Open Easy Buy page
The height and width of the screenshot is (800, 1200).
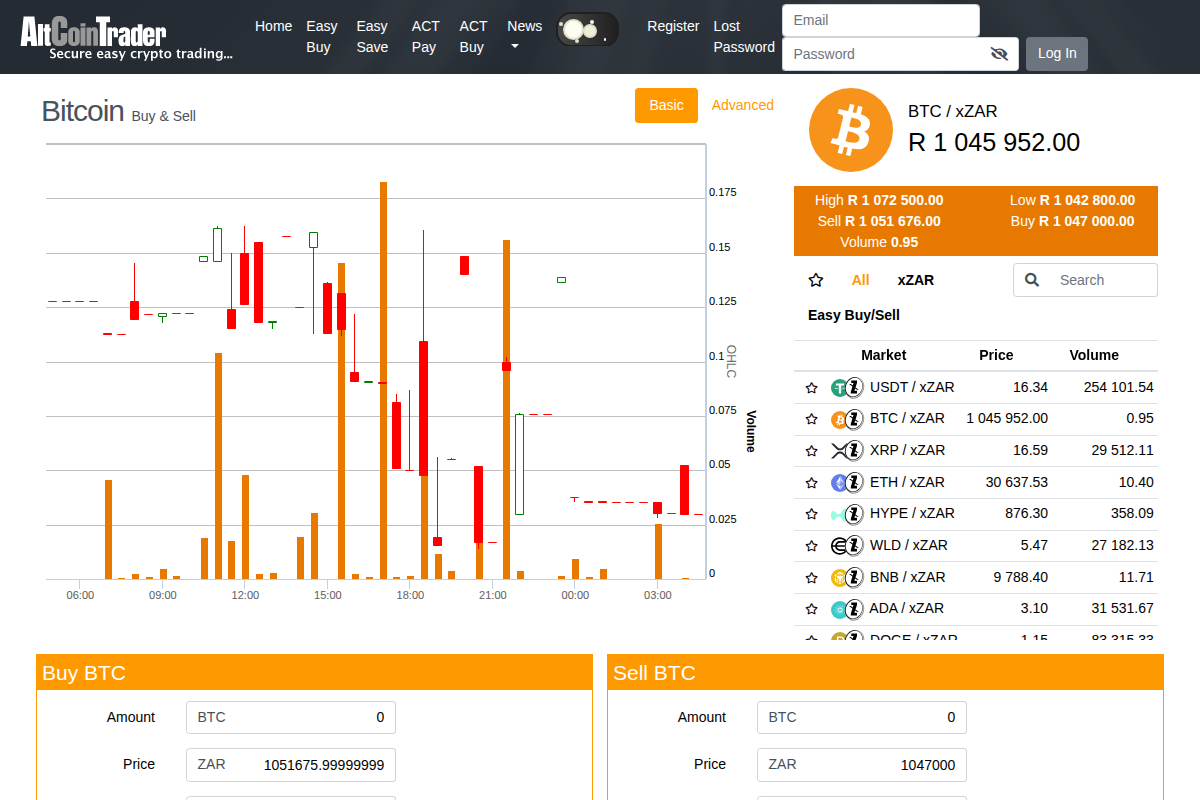point(322,36)
